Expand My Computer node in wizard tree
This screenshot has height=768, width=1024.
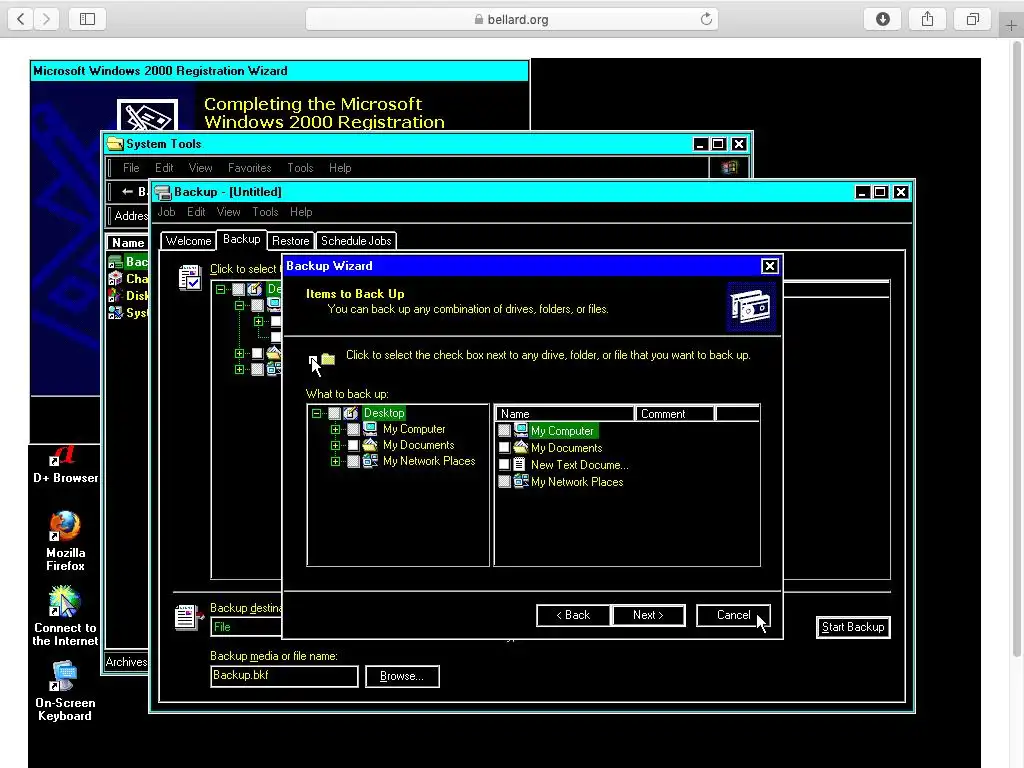[335, 429]
